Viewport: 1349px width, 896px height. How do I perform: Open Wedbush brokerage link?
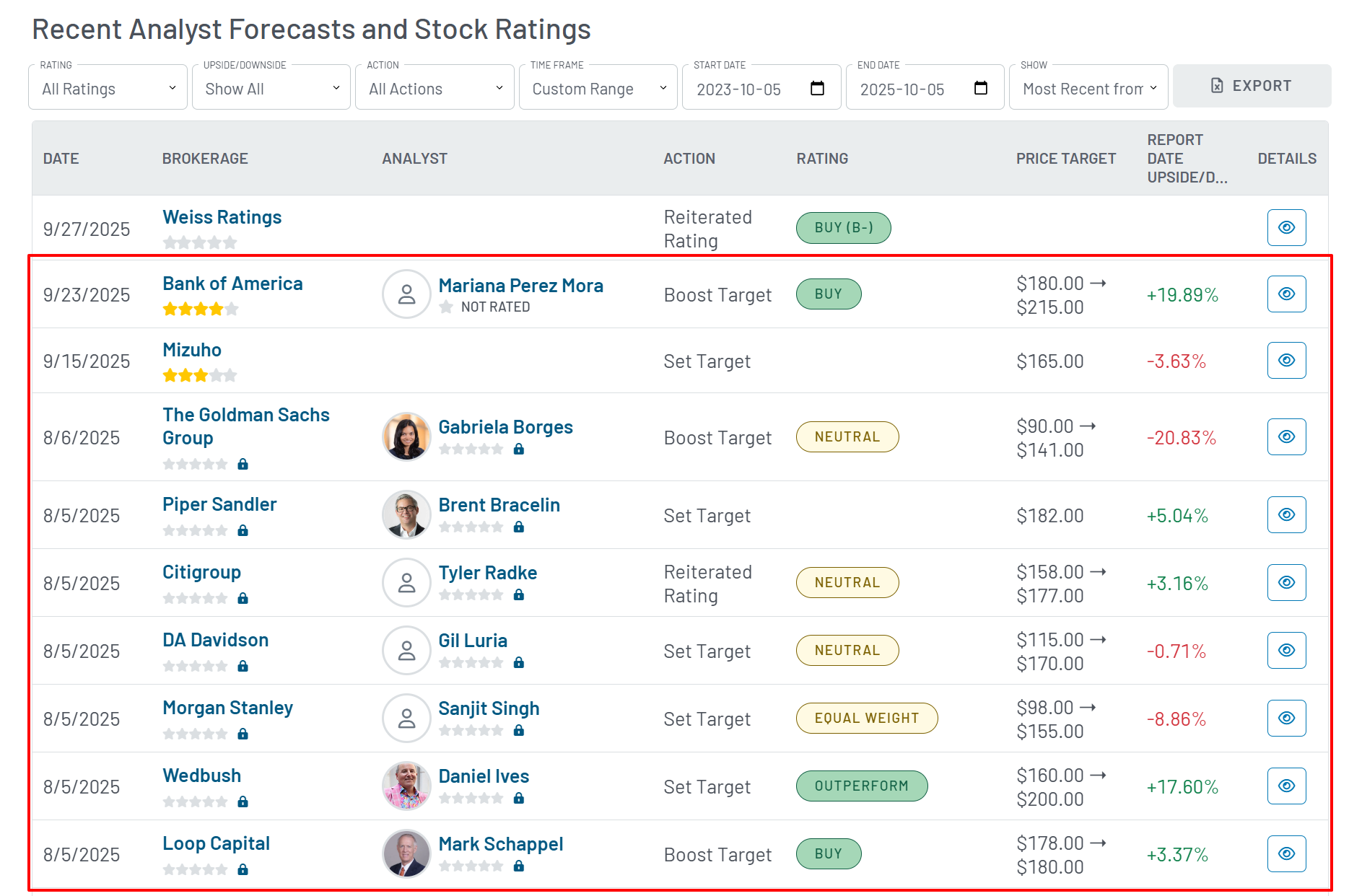[x=202, y=776]
